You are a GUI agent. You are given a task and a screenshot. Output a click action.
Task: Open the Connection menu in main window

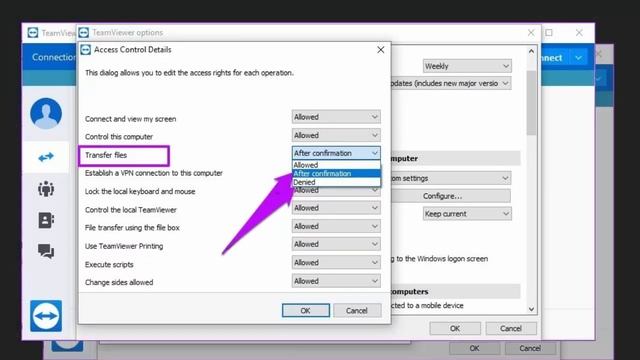tap(54, 58)
